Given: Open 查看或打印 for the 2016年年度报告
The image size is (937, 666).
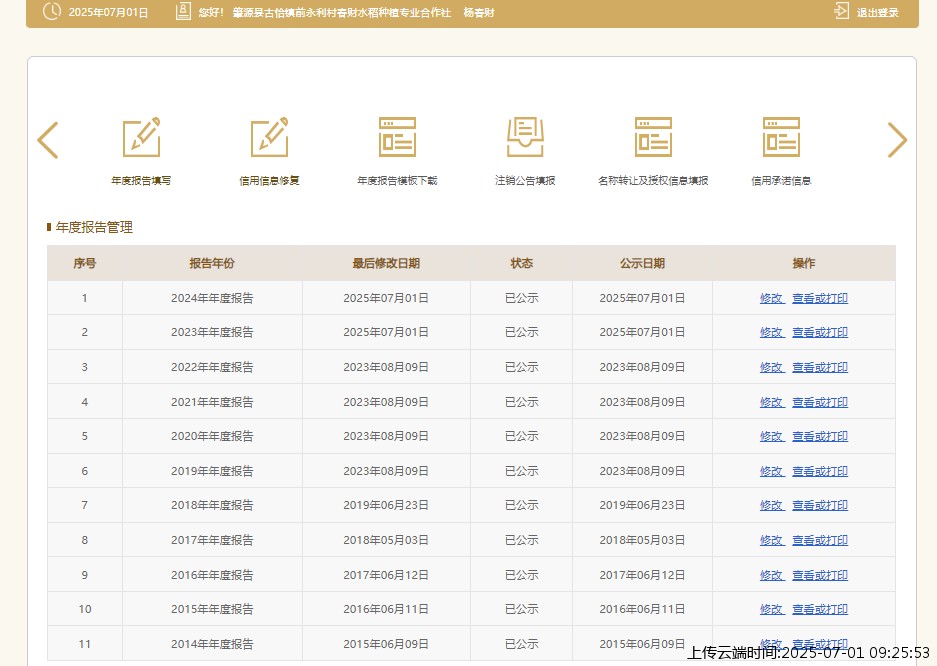Looking at the screenshot, I should 820,575.
